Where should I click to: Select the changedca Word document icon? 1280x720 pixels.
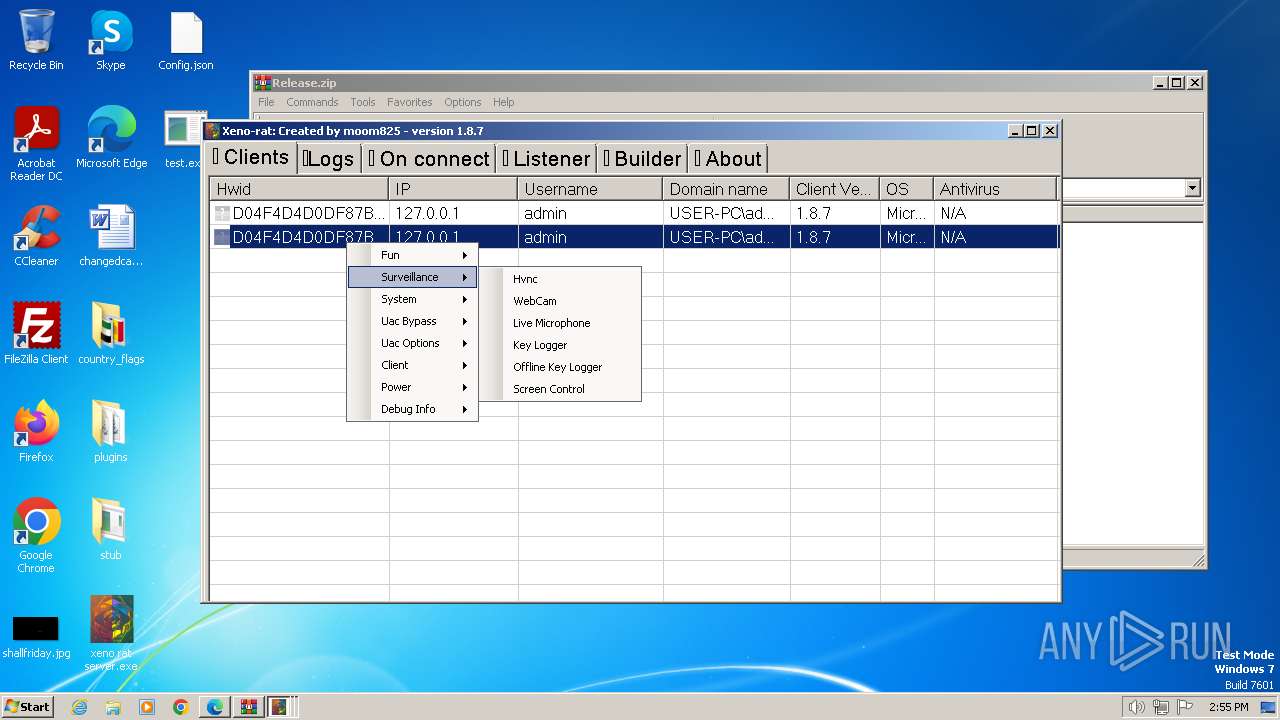point(111,236)
